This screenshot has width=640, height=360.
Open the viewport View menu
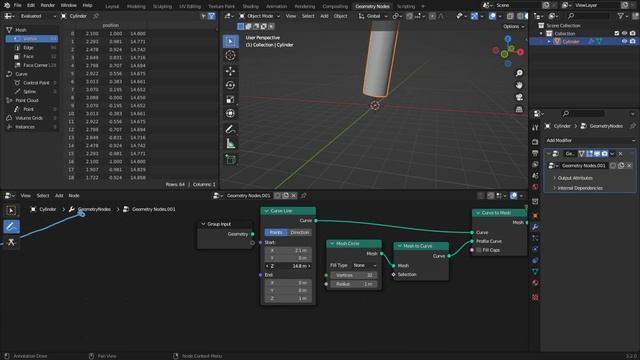291,16
